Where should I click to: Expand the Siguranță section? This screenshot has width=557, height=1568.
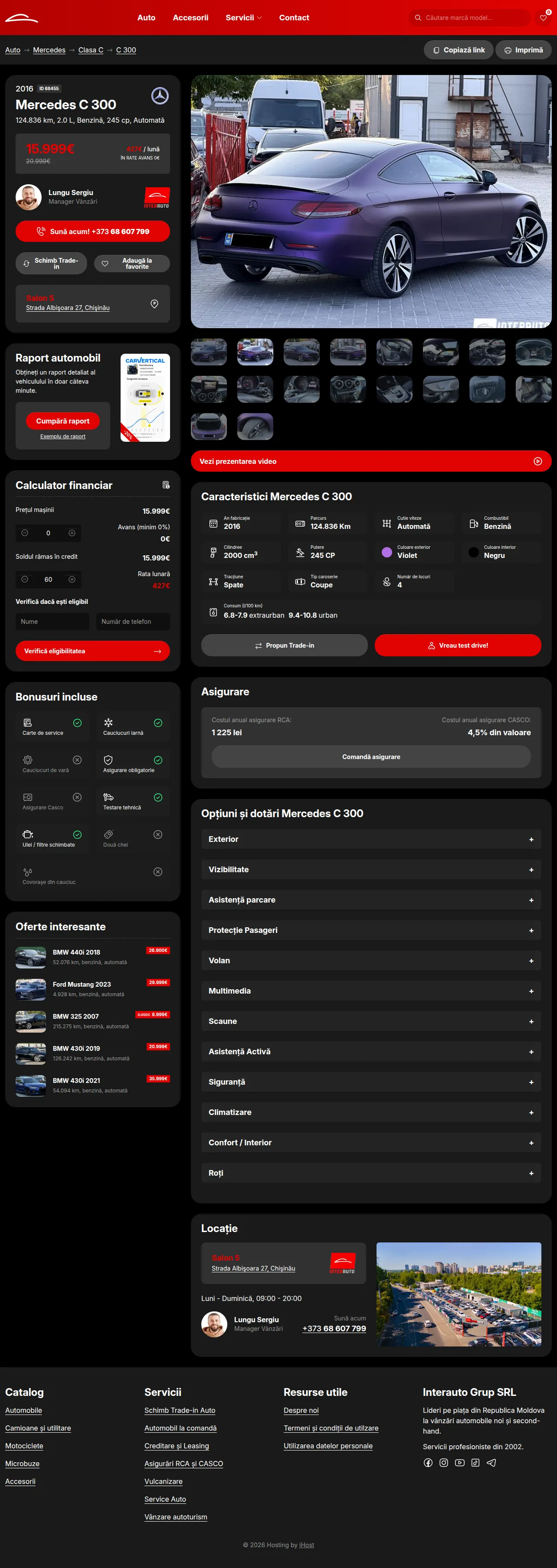click(371, 1082)
